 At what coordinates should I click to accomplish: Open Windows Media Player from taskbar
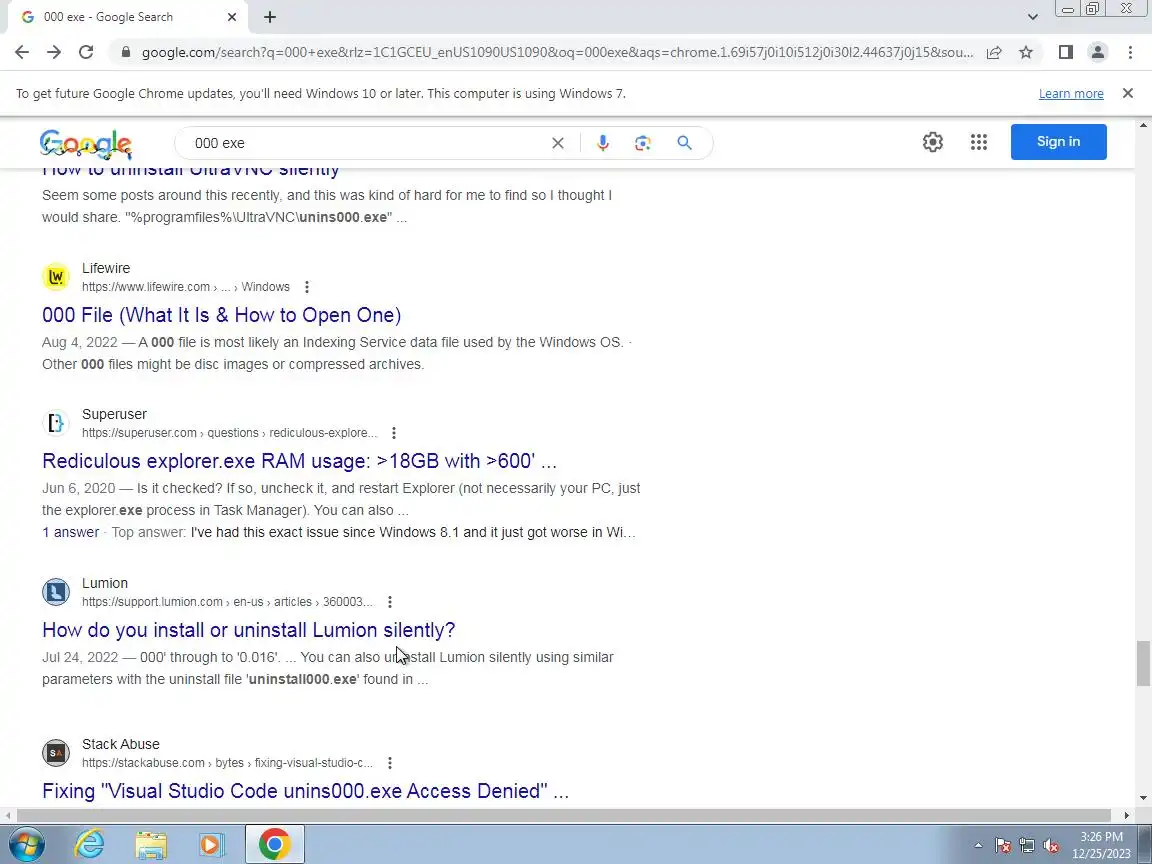[x=212, y=845]
